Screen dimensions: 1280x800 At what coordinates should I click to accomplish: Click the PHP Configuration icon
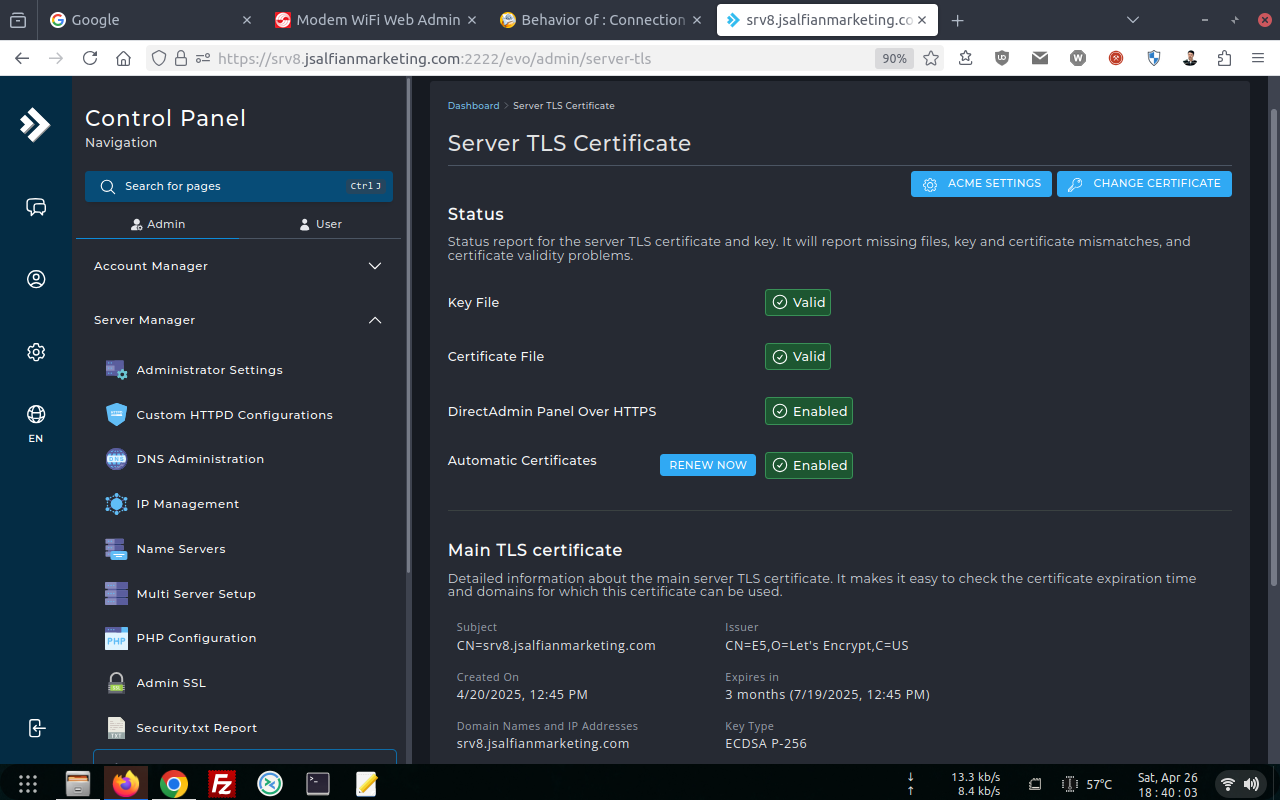point(116,638)
